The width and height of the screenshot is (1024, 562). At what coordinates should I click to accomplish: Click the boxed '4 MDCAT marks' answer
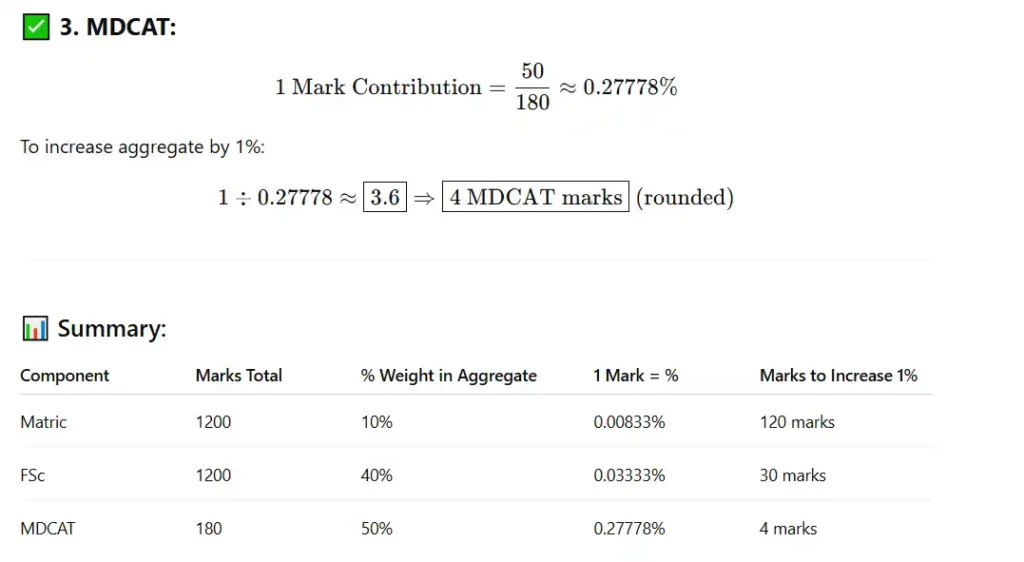[536, 196]
